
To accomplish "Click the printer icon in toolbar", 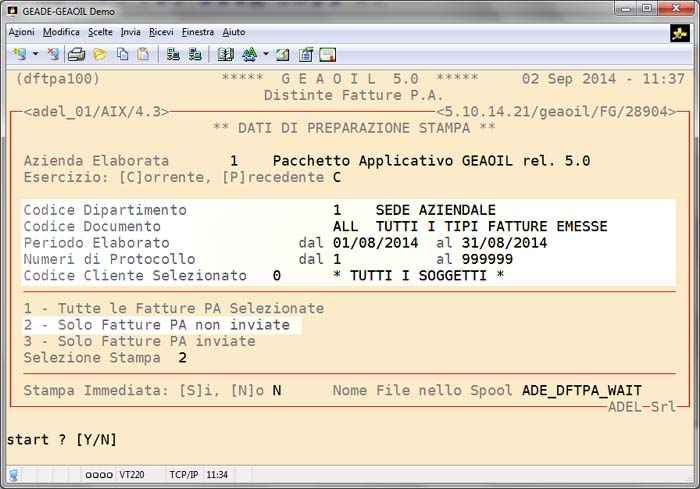I will click(76, 54).
